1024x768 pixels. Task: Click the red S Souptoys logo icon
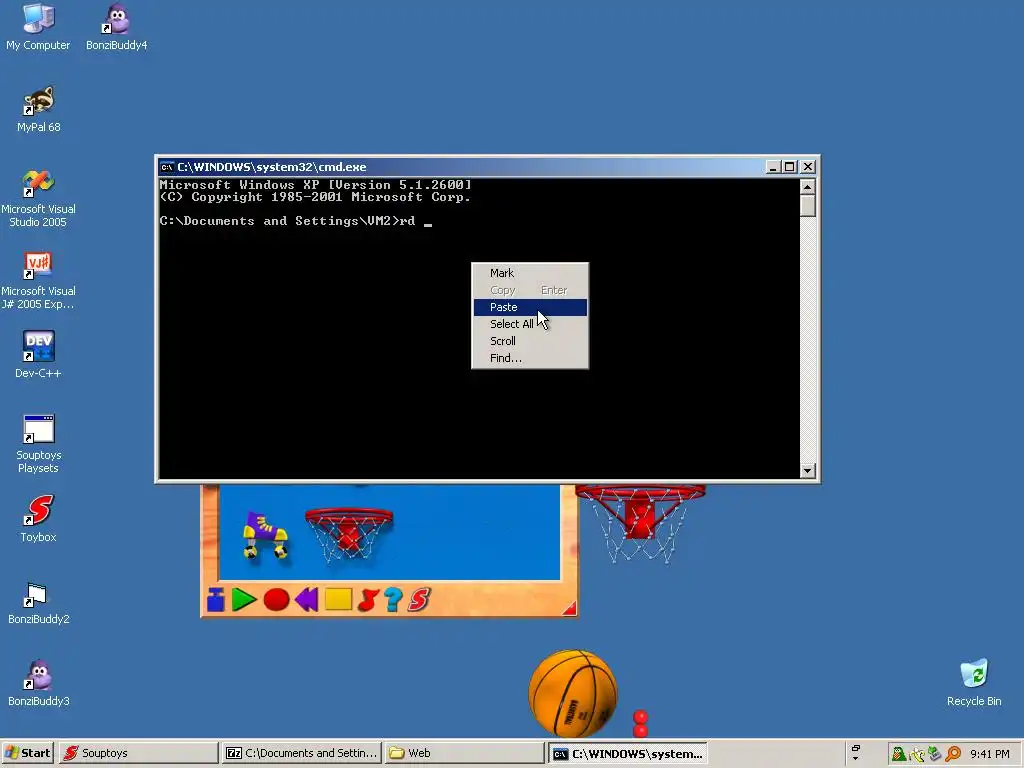pos(419,600)
